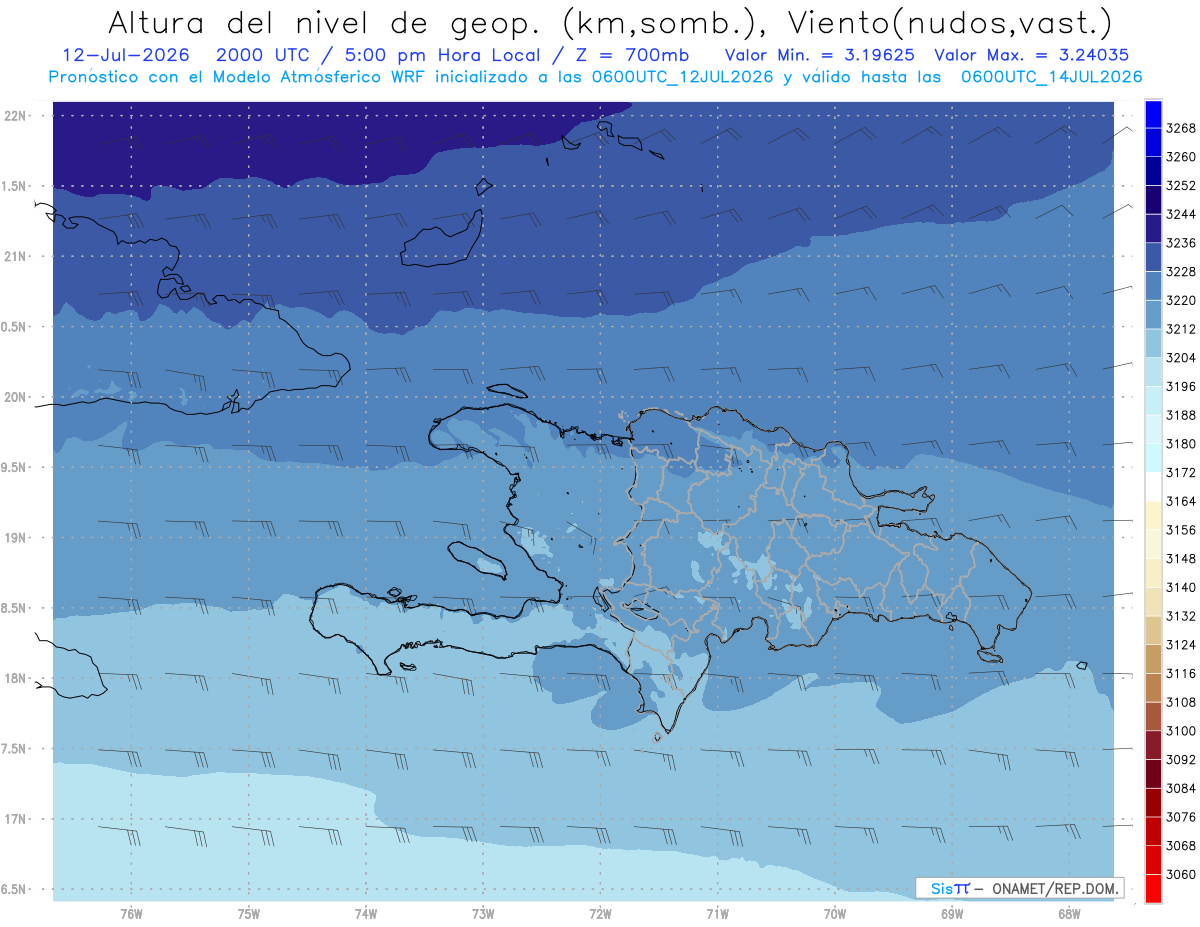Click the '21N' latitude label
The height and width of the screenshot is (927, 1200).
[16, 257]
